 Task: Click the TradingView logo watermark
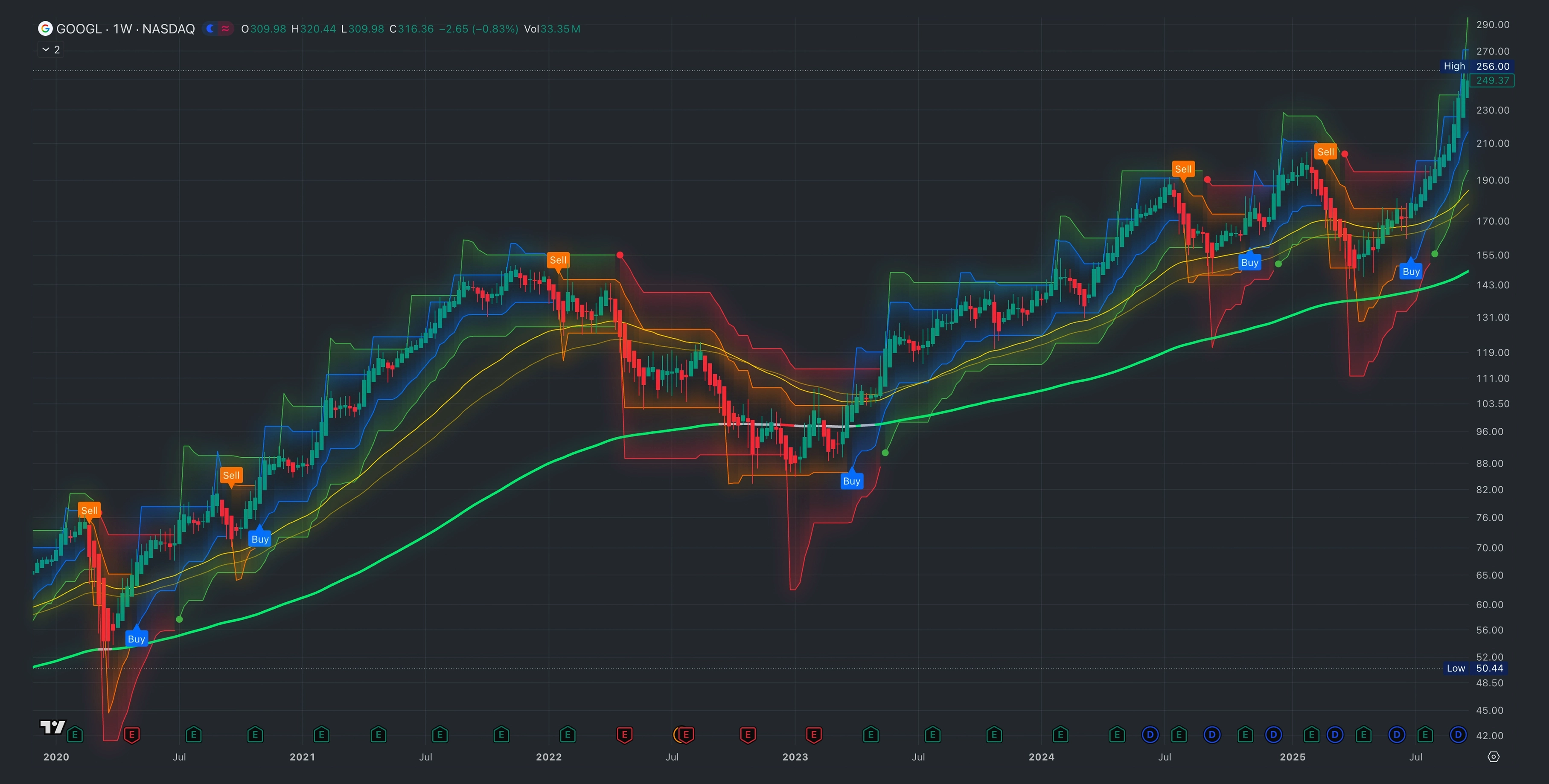point(52,727)
